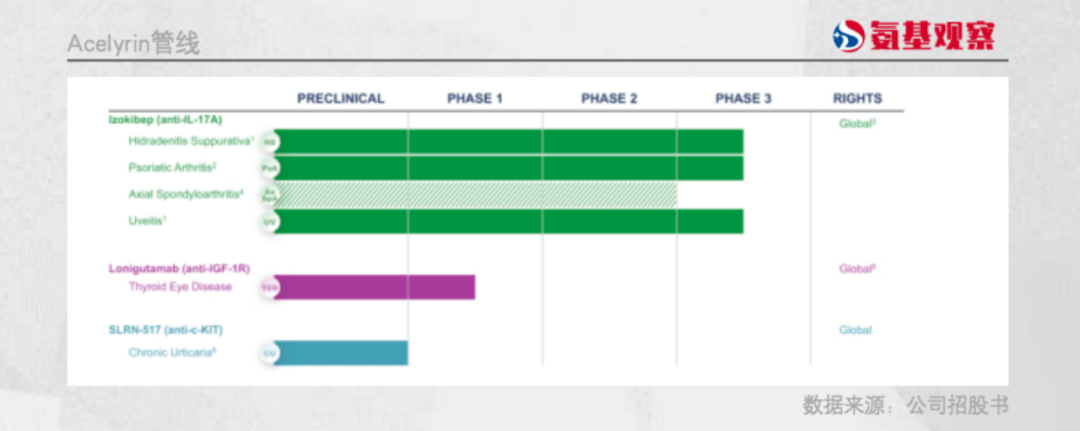Click the red and blue logo icon
The width and height of the screenshot is (1080, 431).
coord(847,38)
